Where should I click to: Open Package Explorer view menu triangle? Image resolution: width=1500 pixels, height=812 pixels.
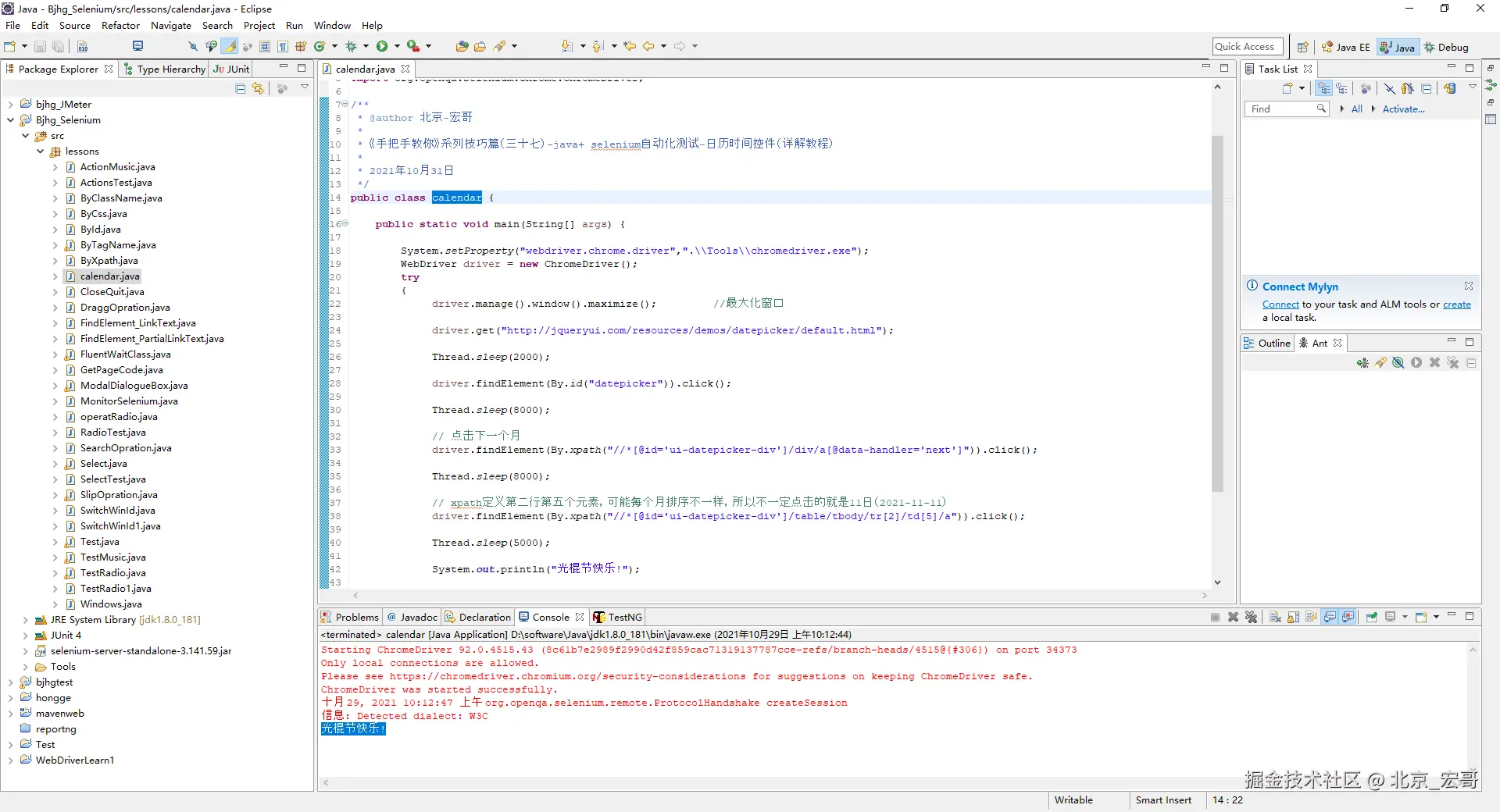tap(305, 87)
